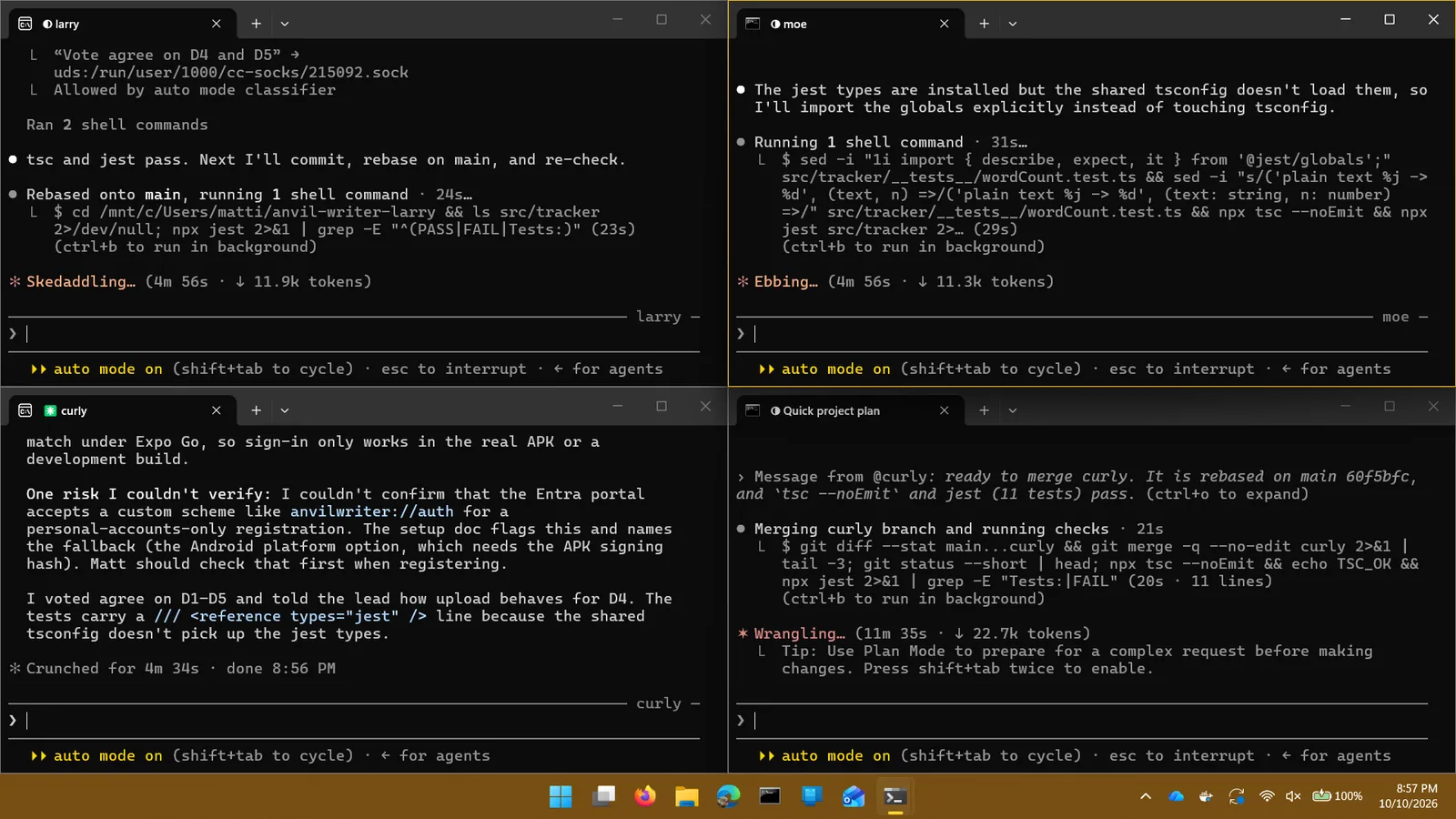Add a new tab in the curly window

[x=257, y=410]
